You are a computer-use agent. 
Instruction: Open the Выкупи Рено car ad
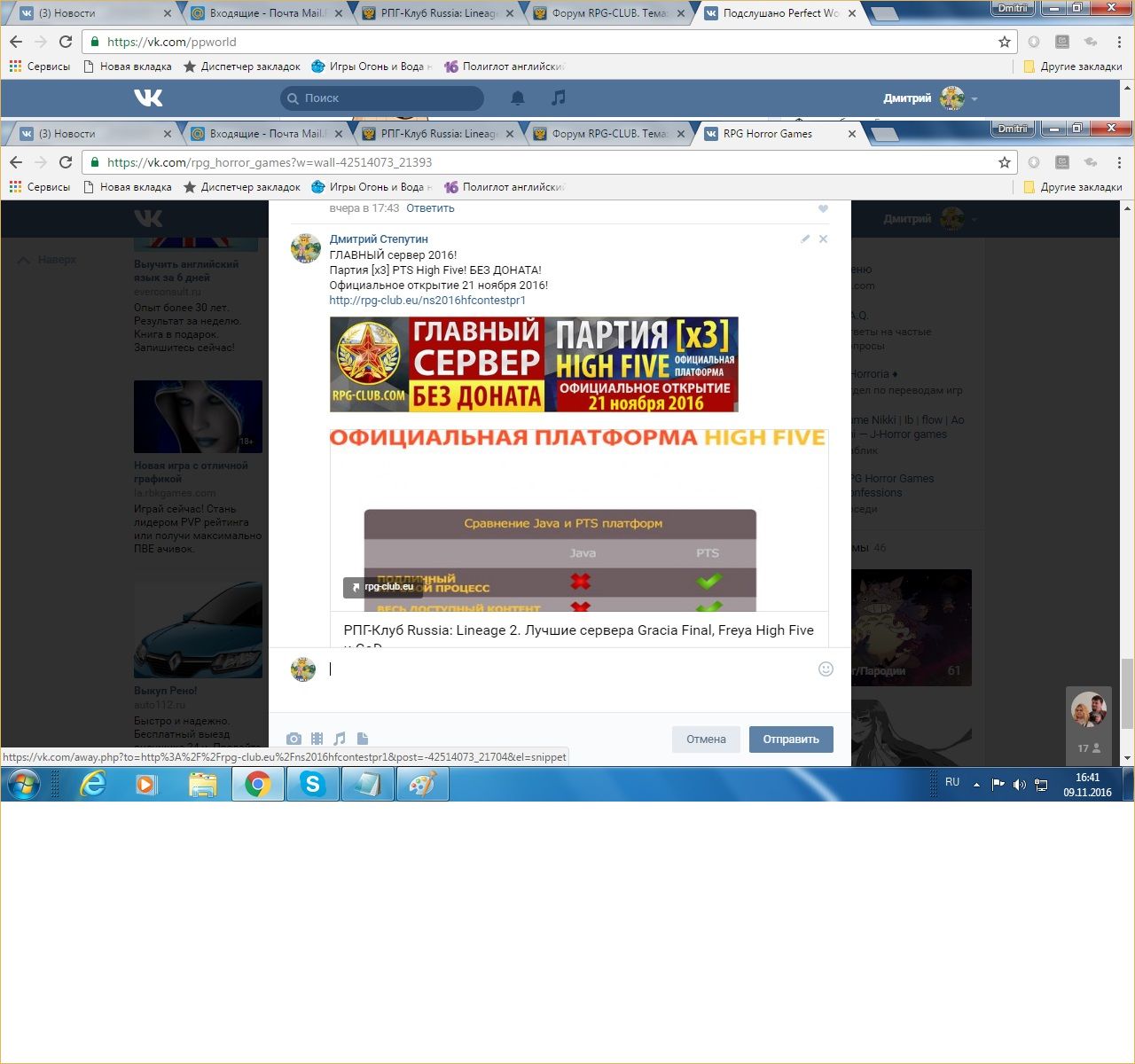[198, 631]
